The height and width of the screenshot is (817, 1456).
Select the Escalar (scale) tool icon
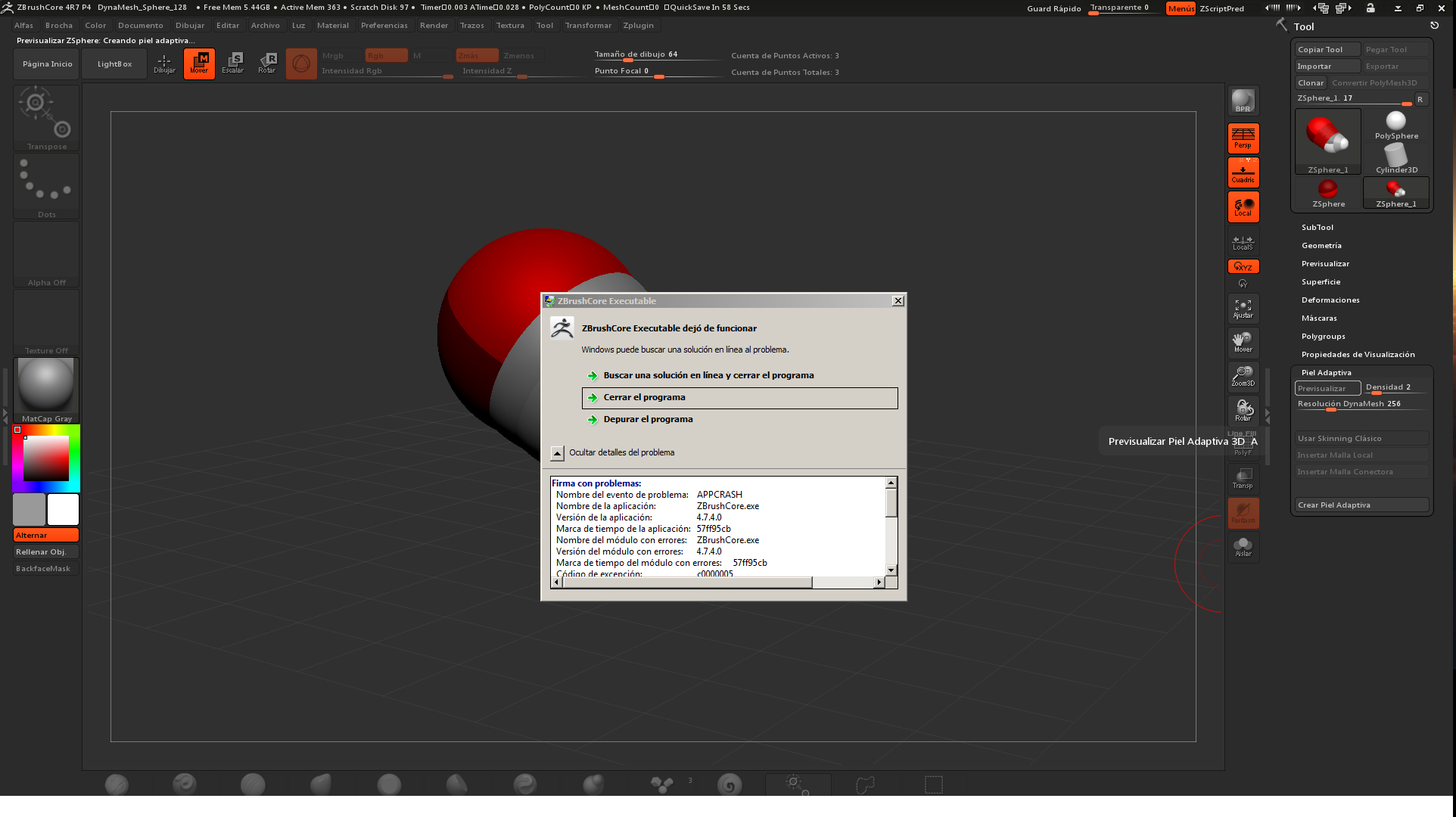(233, 63)
